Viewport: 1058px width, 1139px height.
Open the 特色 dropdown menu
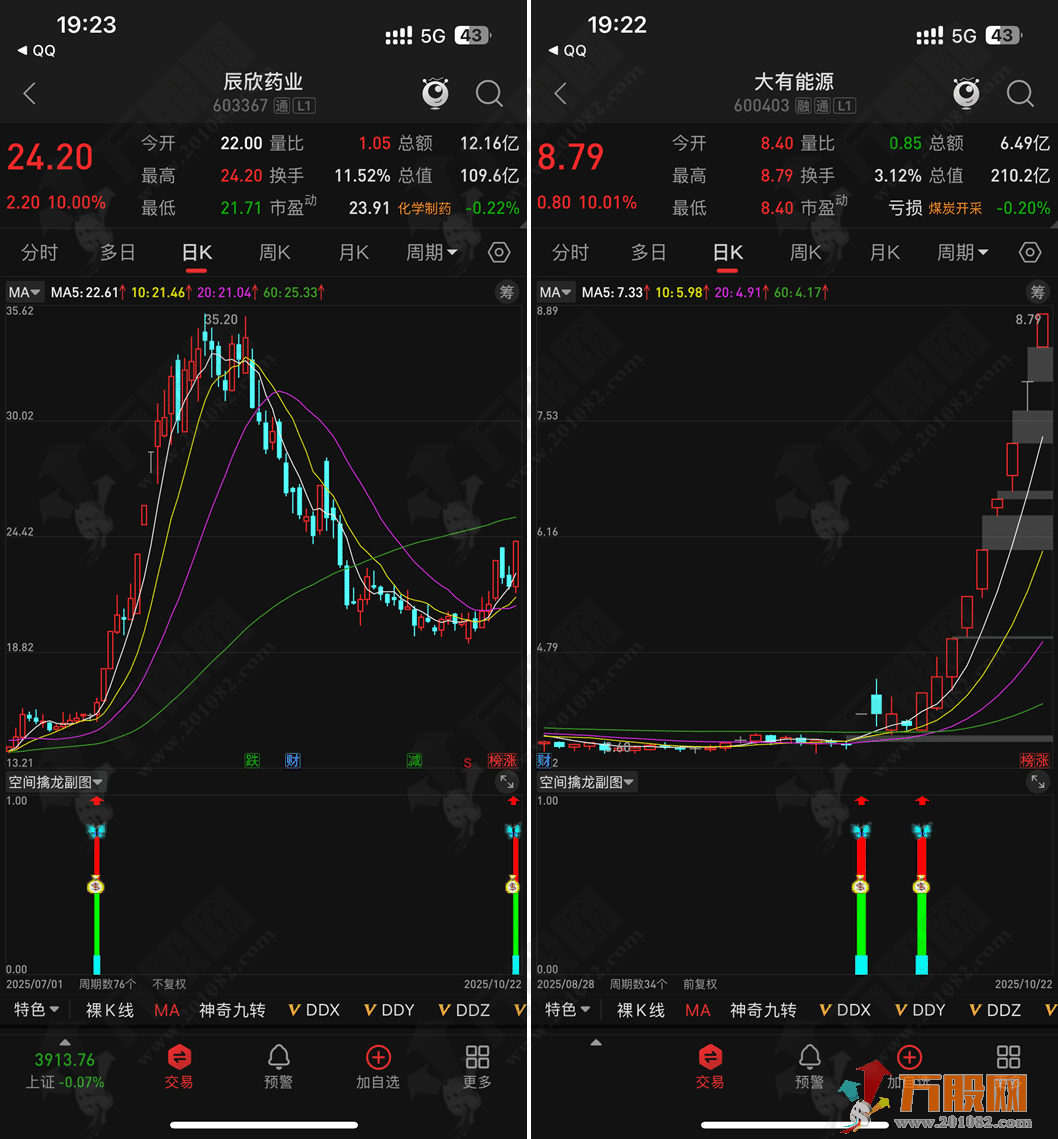pyautogui.click(x=36, y=1010)
